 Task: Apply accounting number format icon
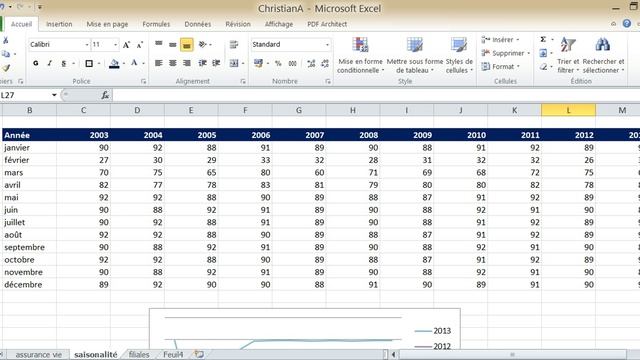pyautogui.click(x=258, y=63)
